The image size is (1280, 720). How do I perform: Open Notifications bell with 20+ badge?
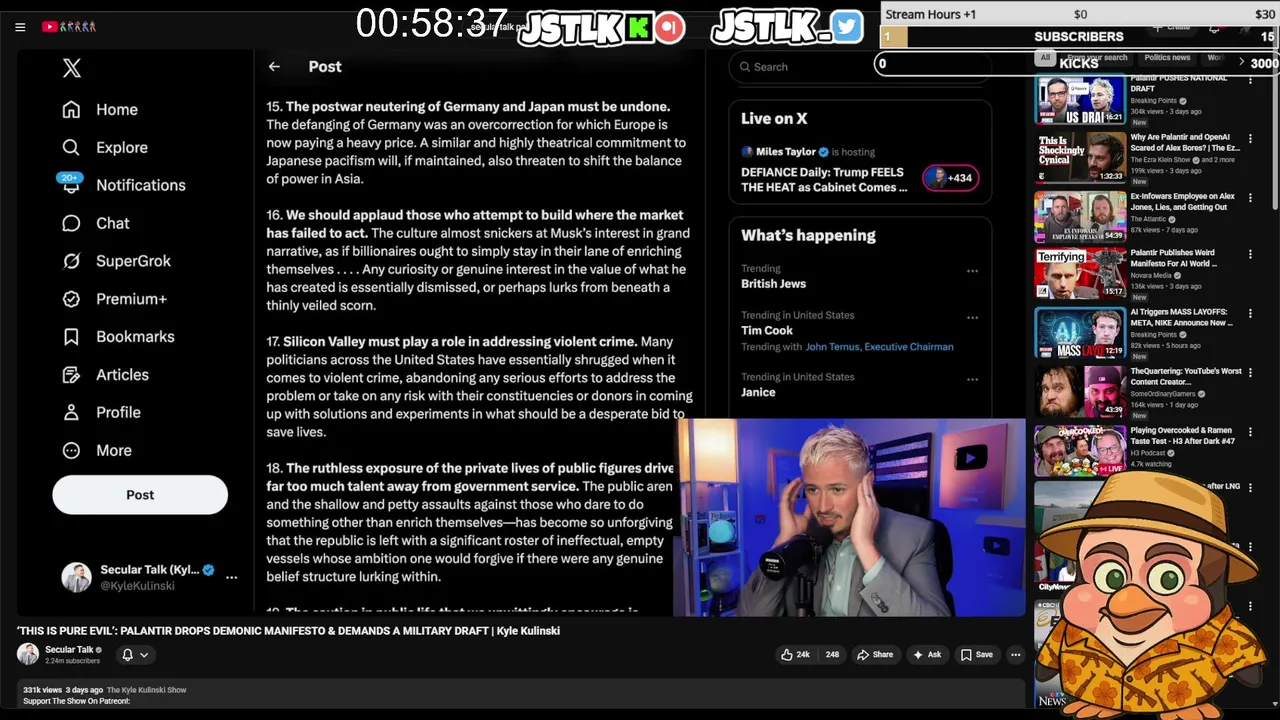click(70, 184)
